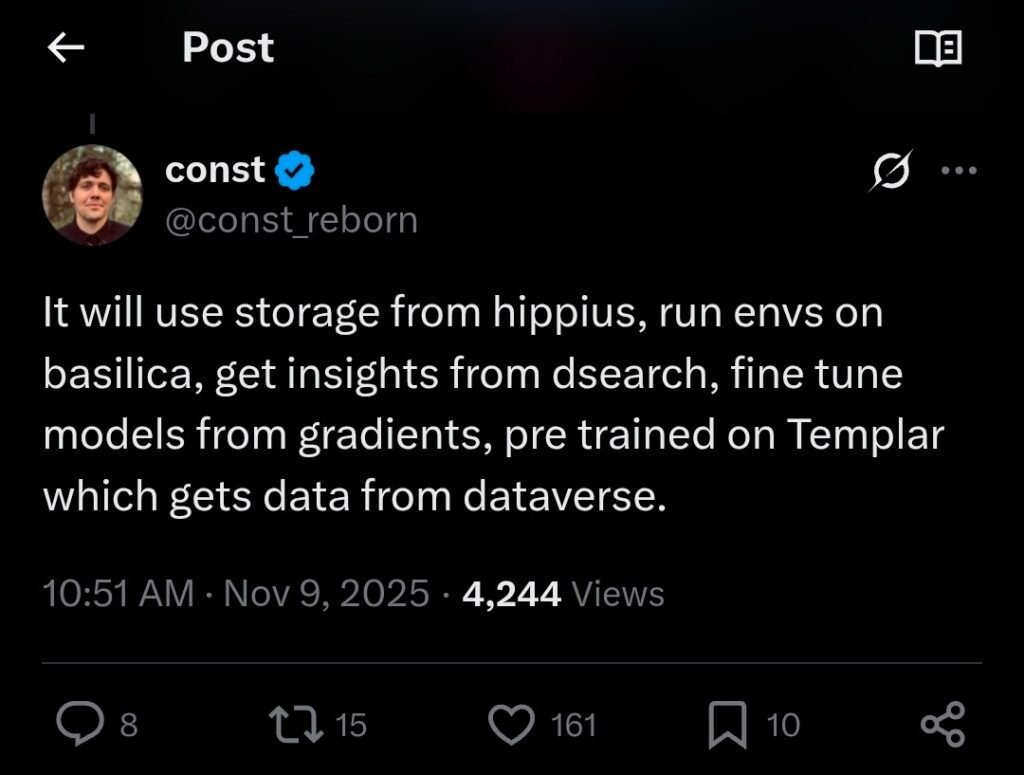This screenshot has height=775, width=1024.
Task: Tap the reply count 8
Action: (129, 725)
